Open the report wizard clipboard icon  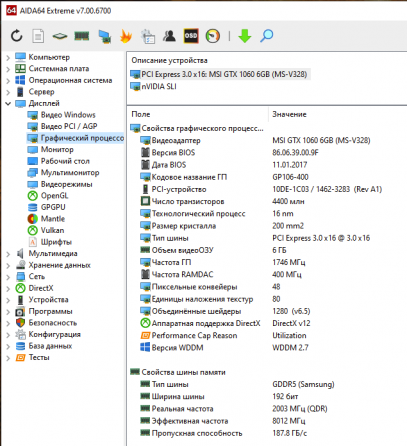148,36
